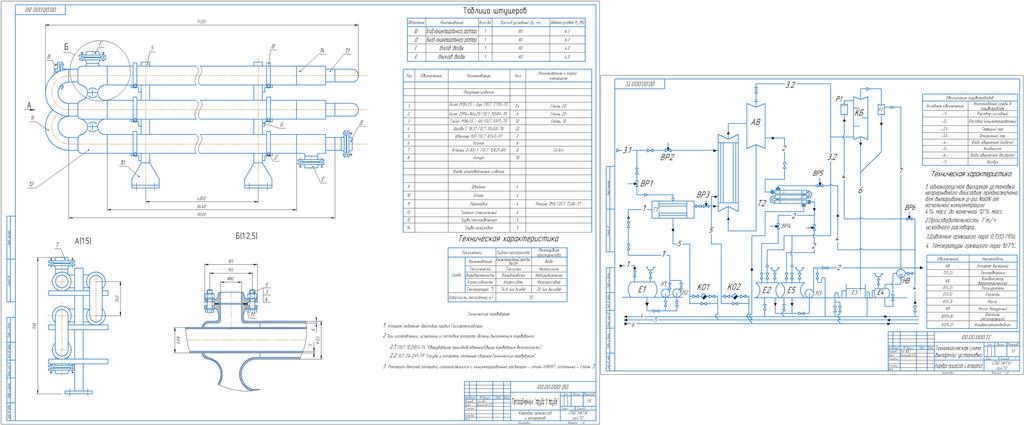Viewport: 1024px width, 425px height.
Task: Click the '3.1' inlet line label
Action: 626,151
